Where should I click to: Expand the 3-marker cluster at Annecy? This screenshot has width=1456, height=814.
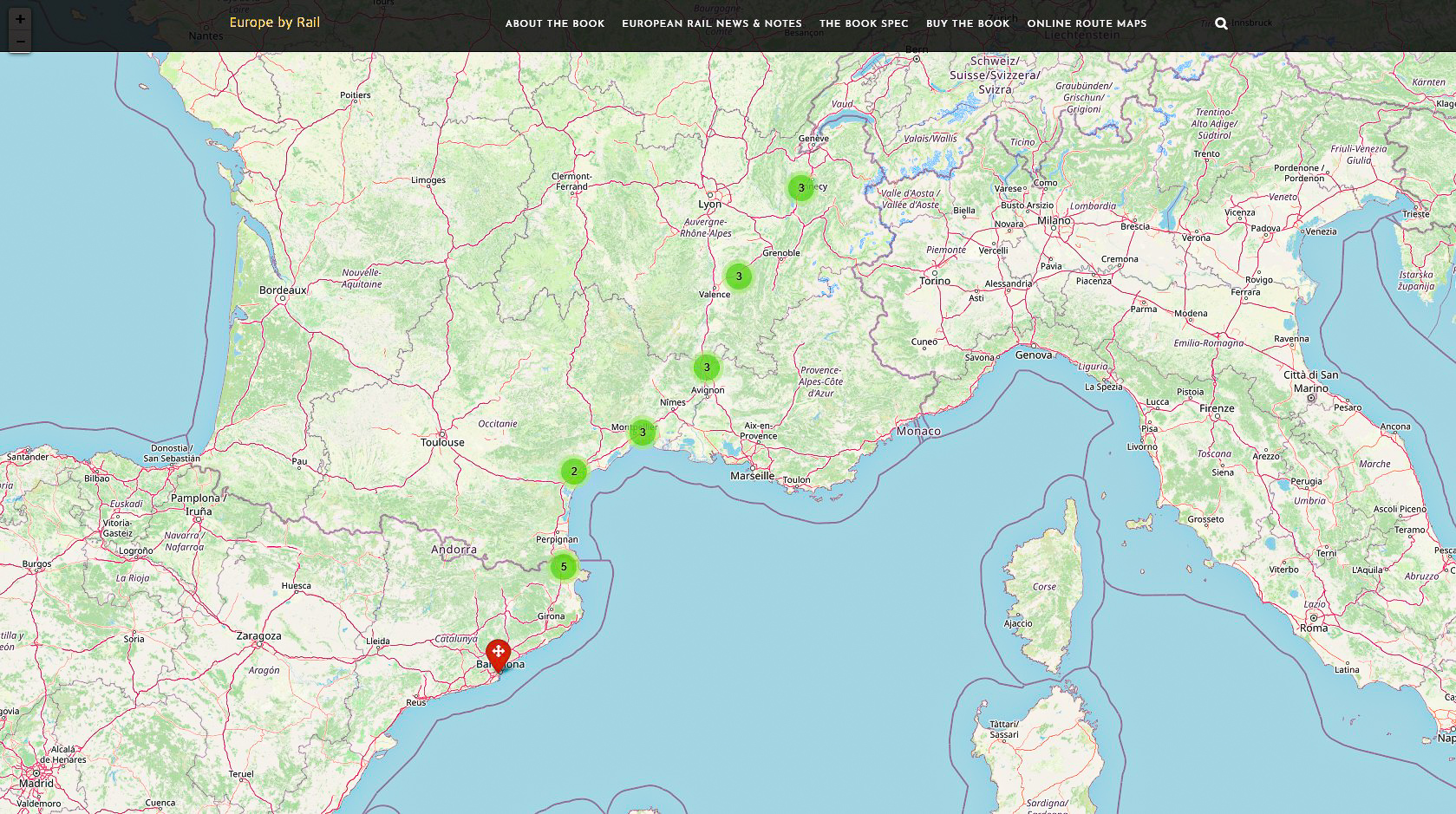(x=801, y=187)
